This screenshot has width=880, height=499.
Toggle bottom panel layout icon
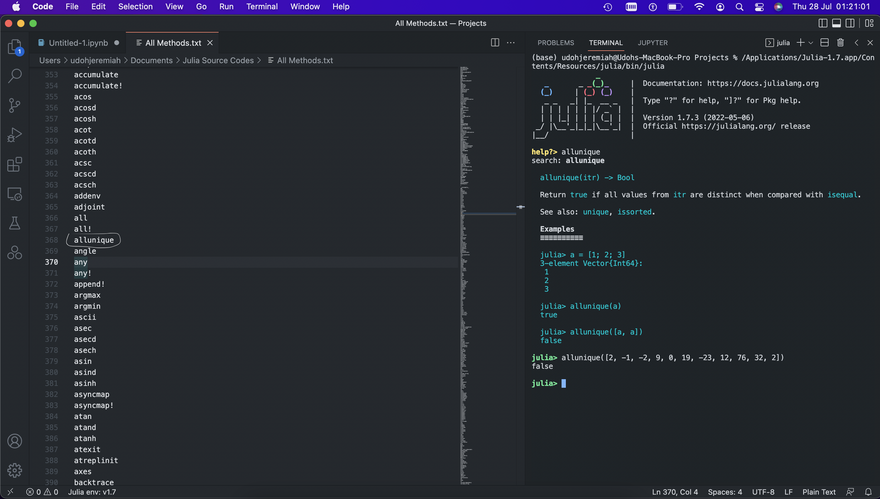point(836,23)
